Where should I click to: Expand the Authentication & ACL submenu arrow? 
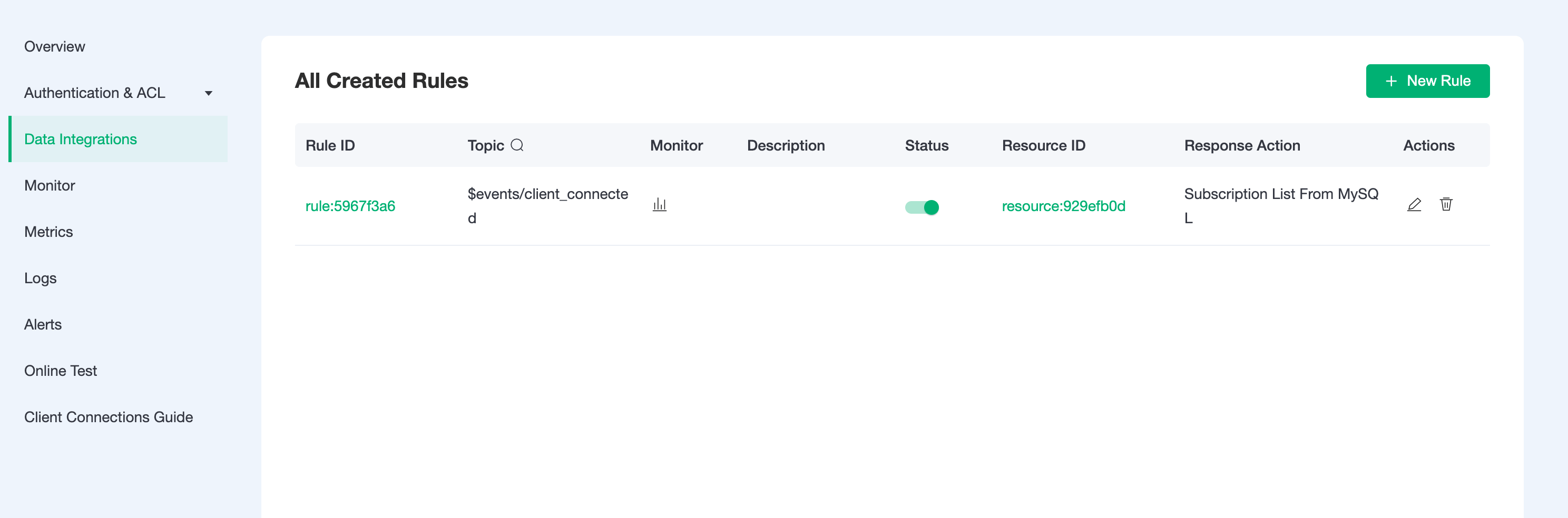208,93
